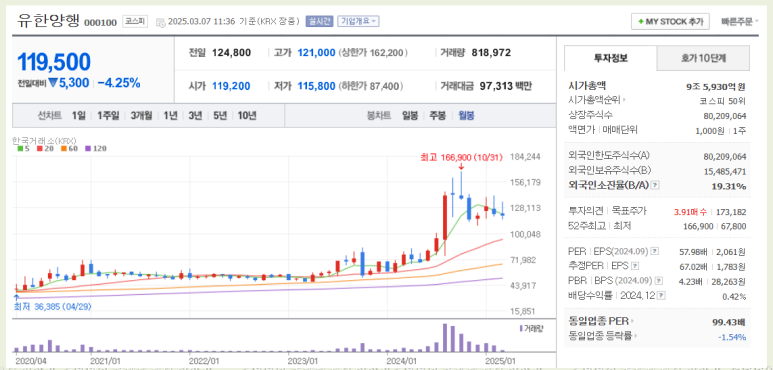The height and width of the screenshot is (370, 773).
Task: Click the help icon next to 추정PER EPS
Action: click(x=635, y=267)
